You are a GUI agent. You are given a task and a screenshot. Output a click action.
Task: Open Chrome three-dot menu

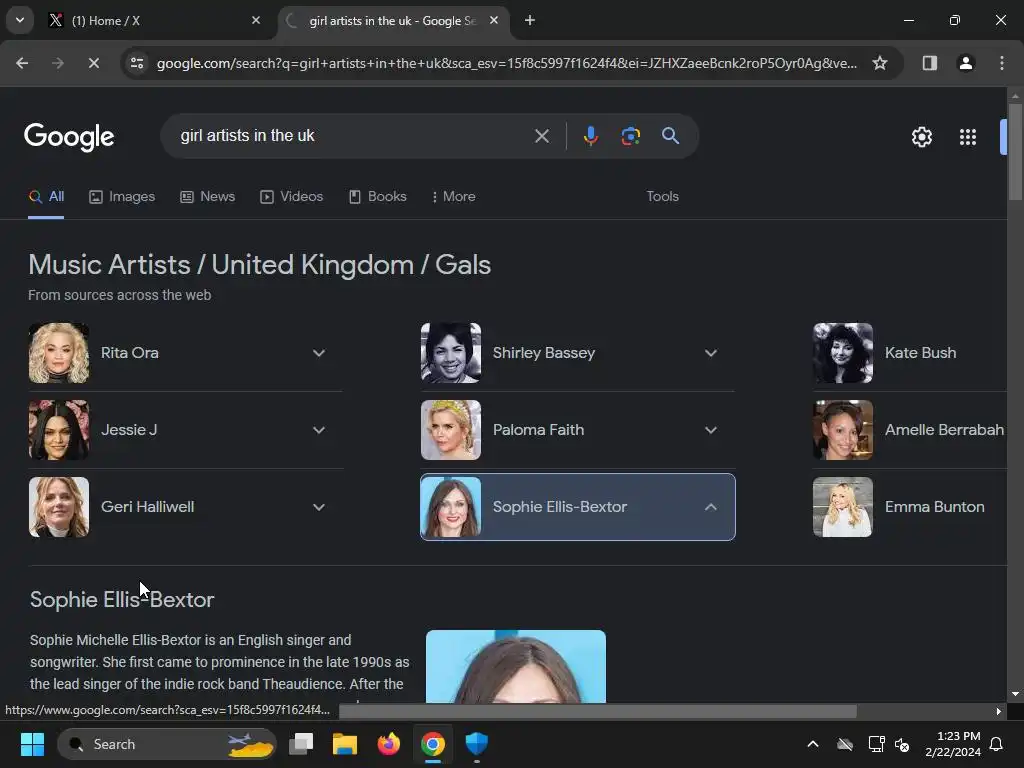tap(1001, 63)
